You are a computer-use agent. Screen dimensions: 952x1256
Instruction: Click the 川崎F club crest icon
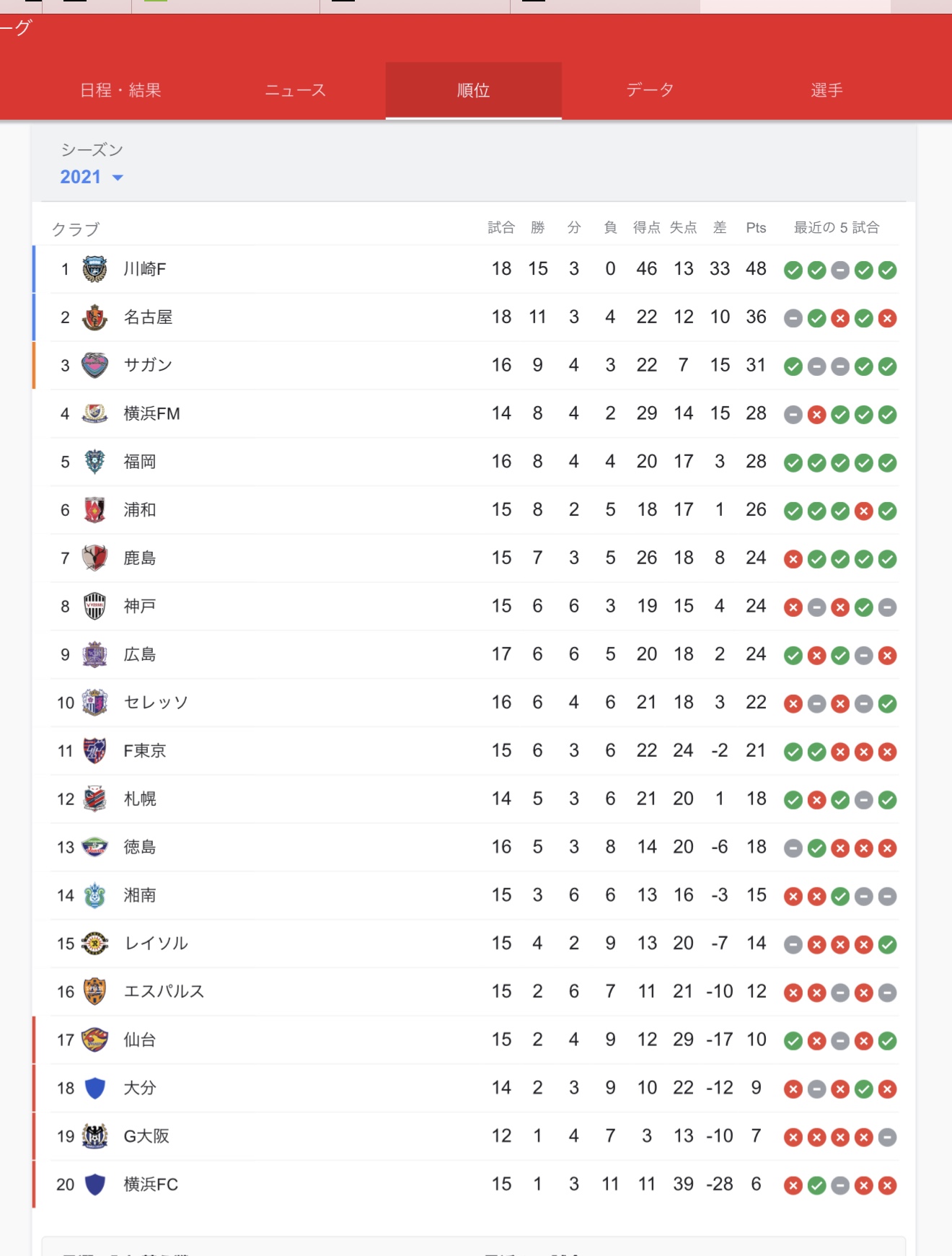(x=94, y=269)
